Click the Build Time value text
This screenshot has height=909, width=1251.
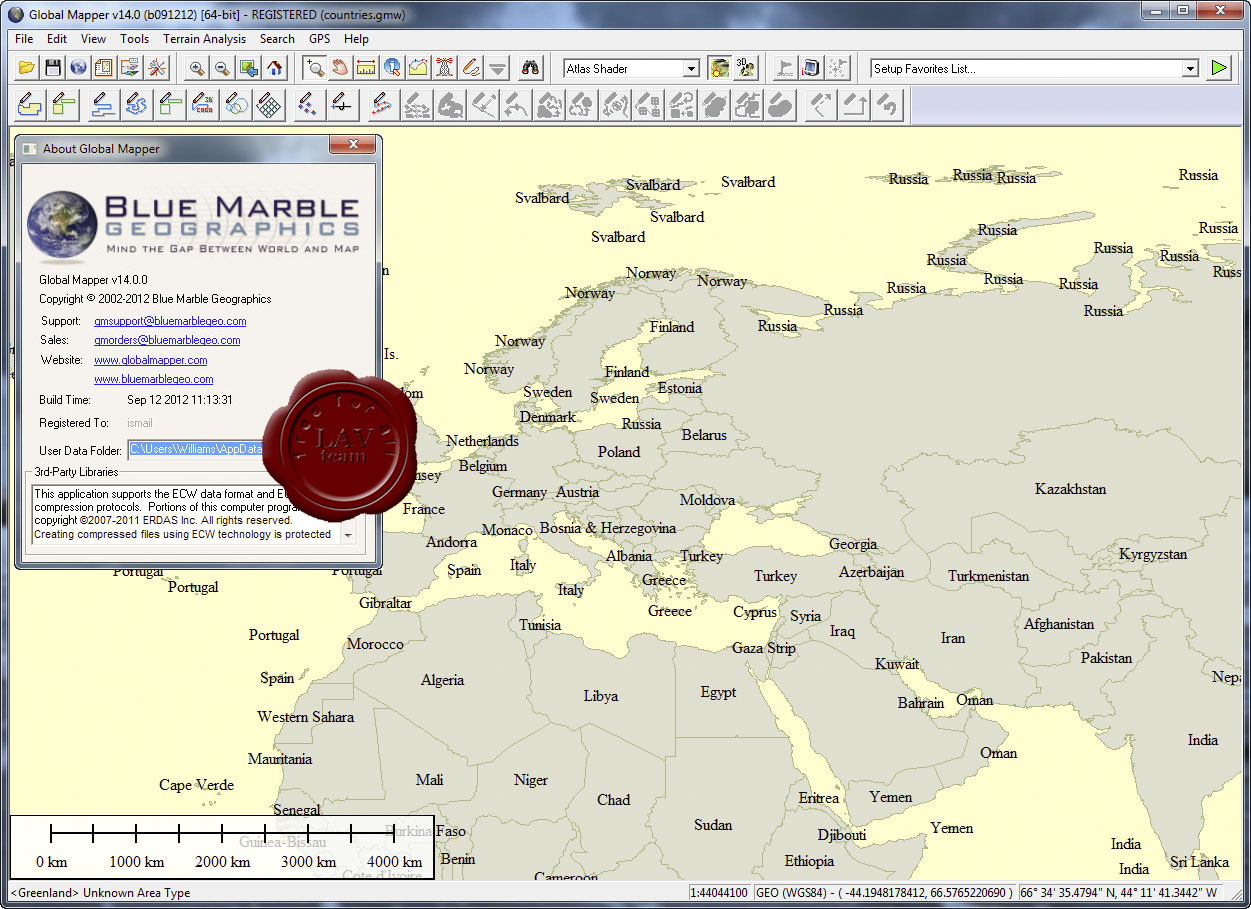(180, 400)
